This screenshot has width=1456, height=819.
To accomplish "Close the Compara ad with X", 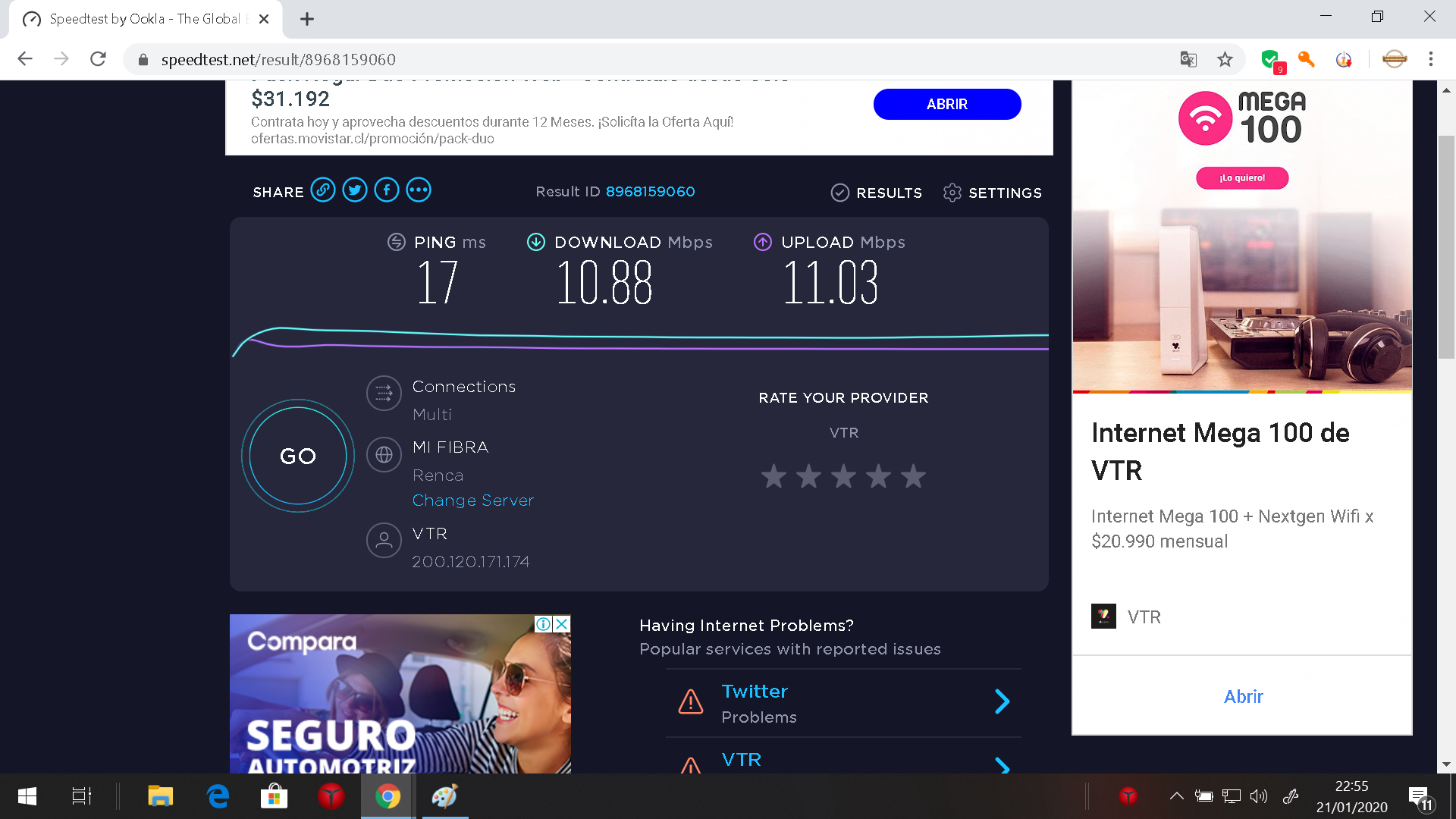I will 562,624.
